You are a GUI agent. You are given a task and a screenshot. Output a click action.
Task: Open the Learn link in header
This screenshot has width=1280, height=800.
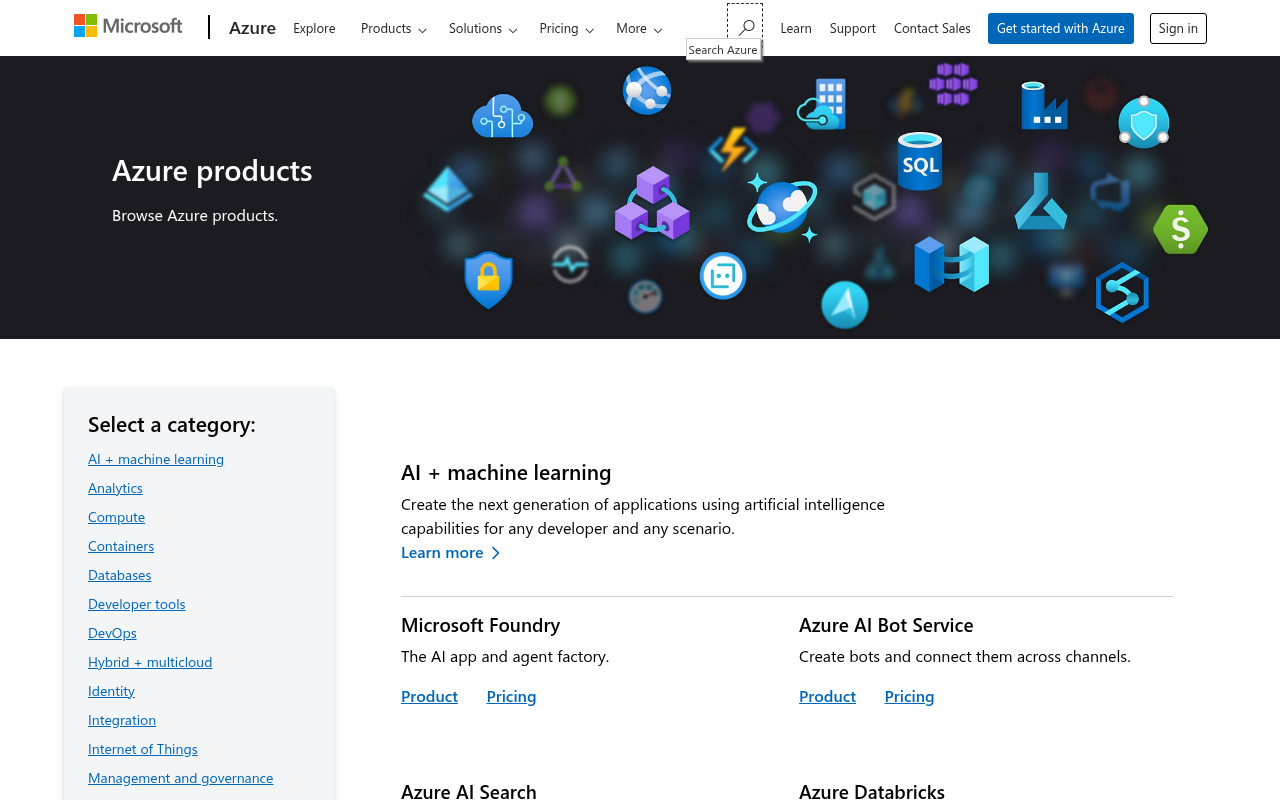(796, 28)
